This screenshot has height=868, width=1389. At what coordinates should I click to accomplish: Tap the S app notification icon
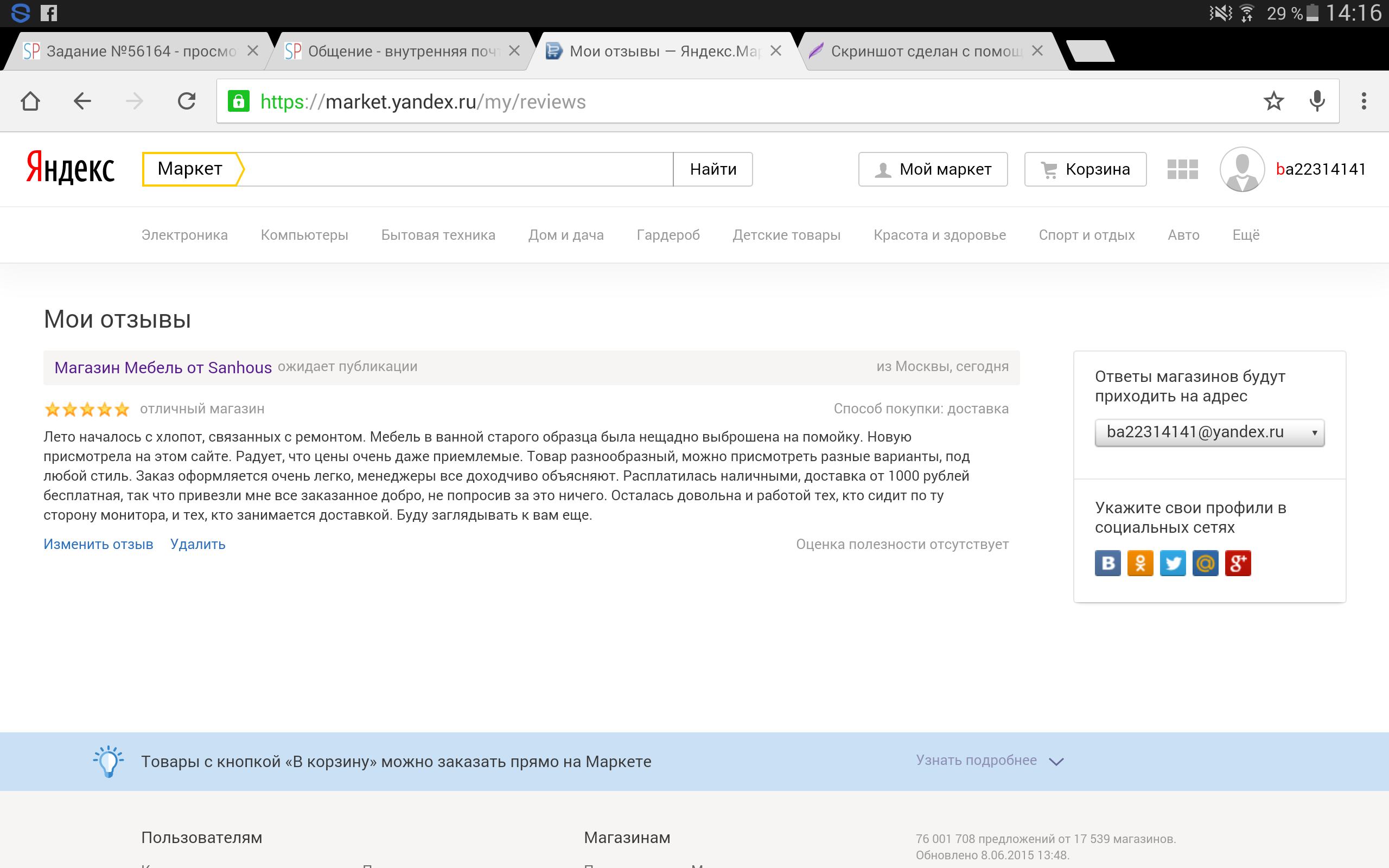(x=21, y=12)
